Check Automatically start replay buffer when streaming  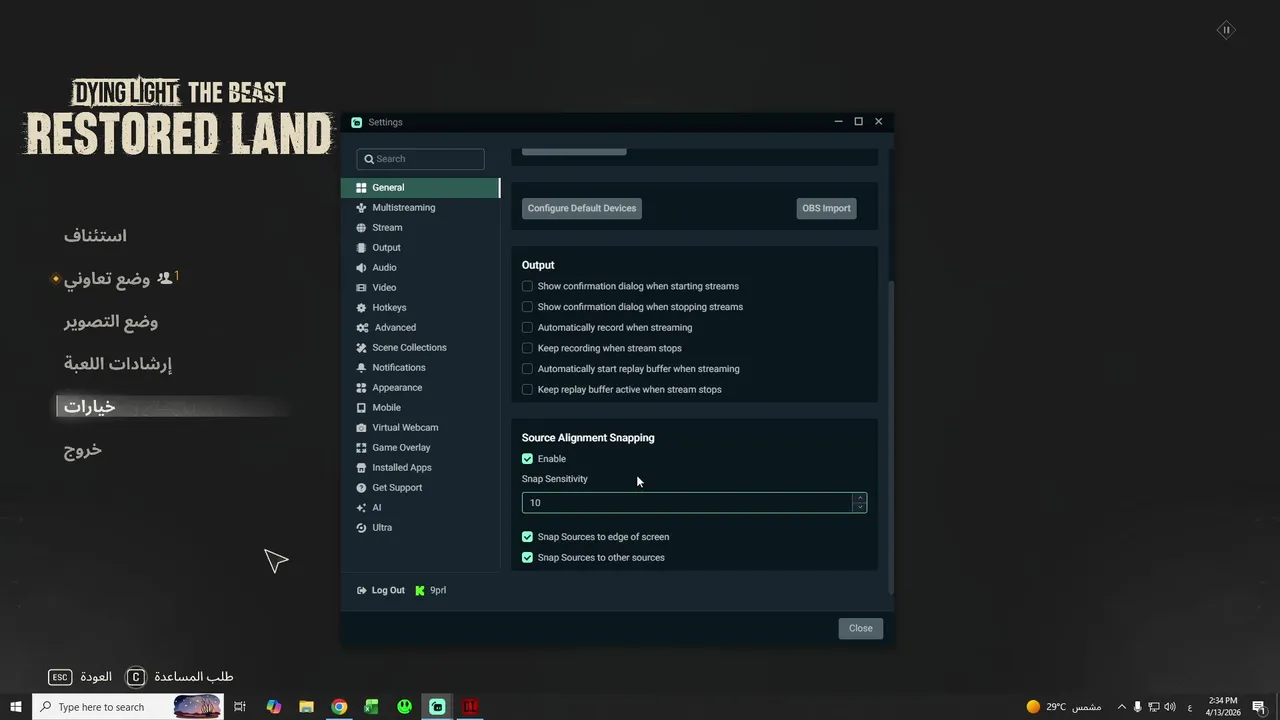(x=527, y=369)
